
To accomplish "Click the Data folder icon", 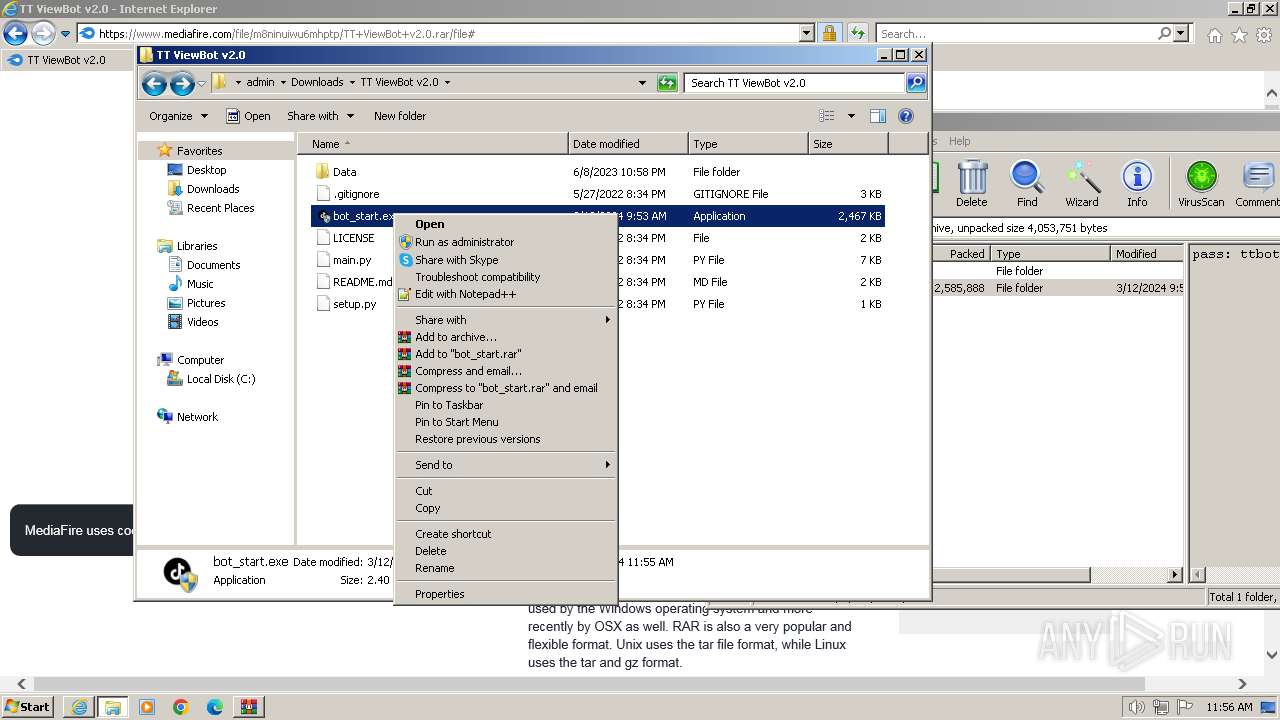I will tap(322, 172).
